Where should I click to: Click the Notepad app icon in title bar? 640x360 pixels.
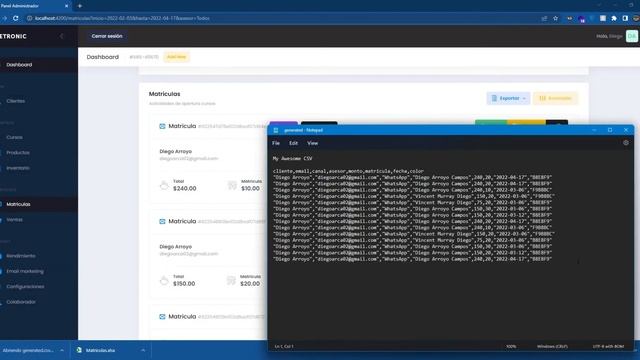coord(276,130)
